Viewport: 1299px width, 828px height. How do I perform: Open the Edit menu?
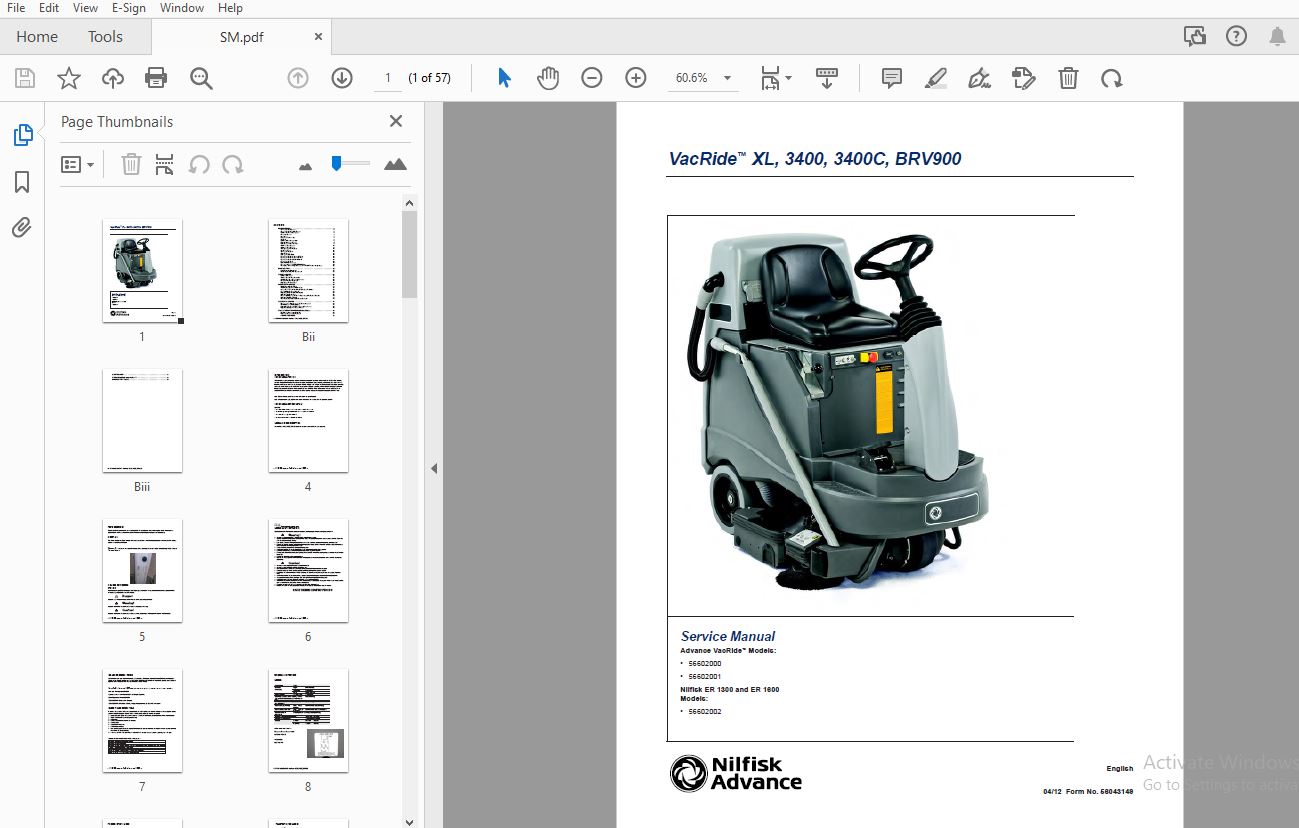pyautogui.click(x=49, y=8)
